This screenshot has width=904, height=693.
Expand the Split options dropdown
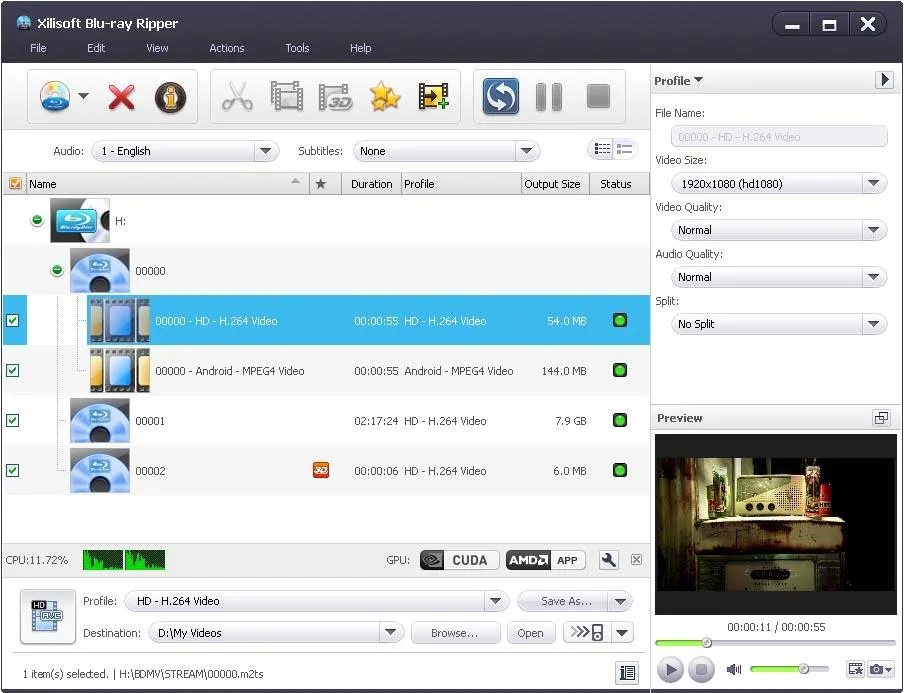[875, 323]
